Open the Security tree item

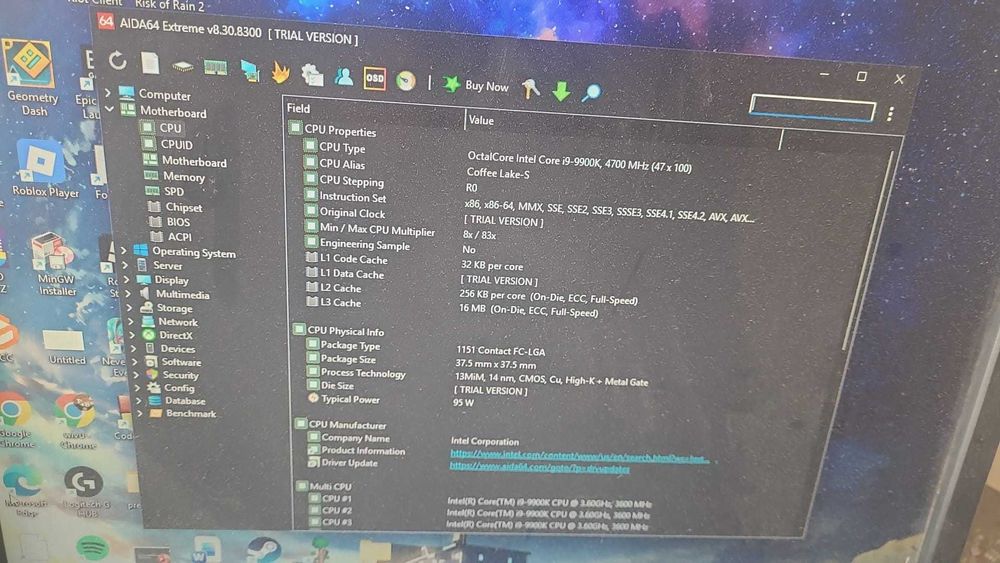180,375
